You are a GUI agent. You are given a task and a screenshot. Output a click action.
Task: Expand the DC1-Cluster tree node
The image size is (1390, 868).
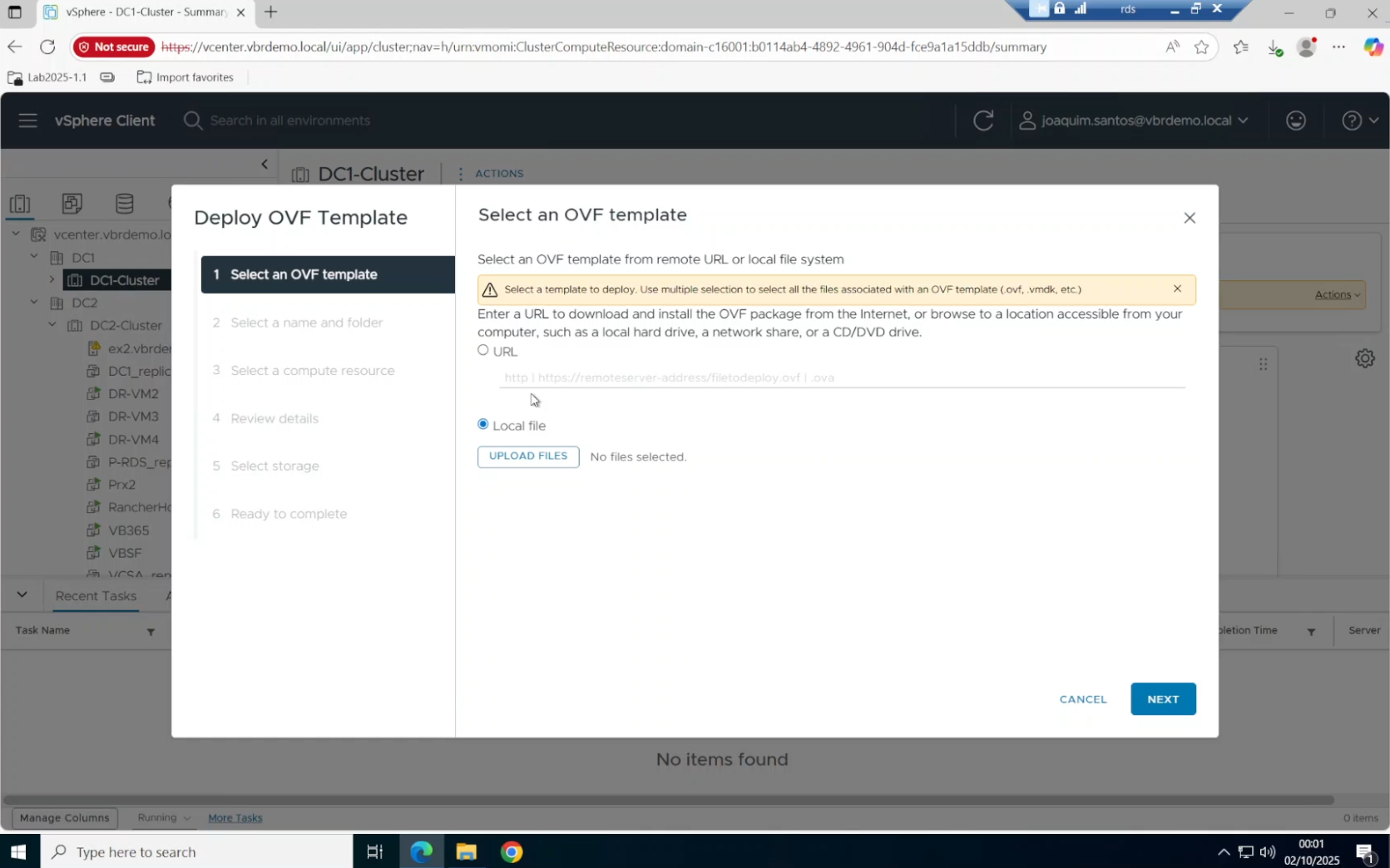pyautogui.click(x=52, y=279)
